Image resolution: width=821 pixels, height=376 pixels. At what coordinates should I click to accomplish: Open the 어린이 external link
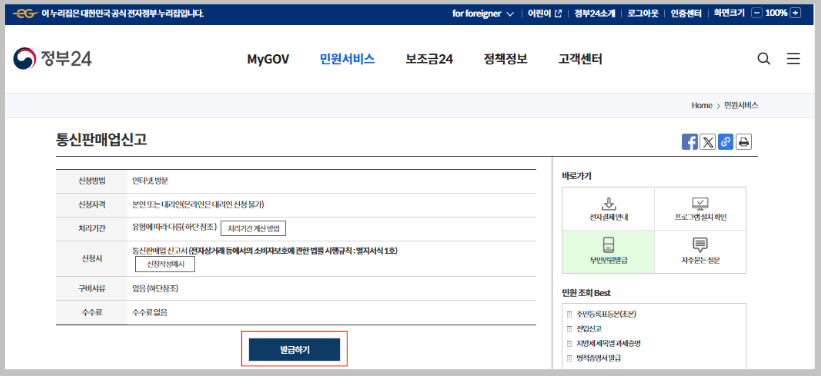(x=544, y=14)
